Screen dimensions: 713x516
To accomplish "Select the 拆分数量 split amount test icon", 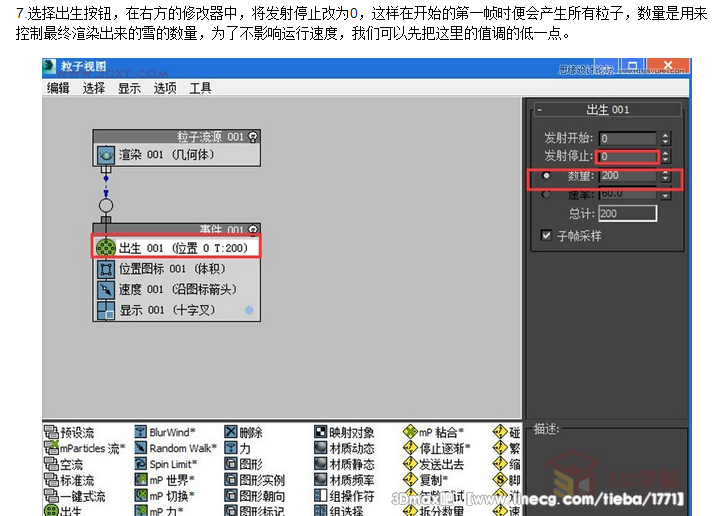I will click(x=410, y=511).
